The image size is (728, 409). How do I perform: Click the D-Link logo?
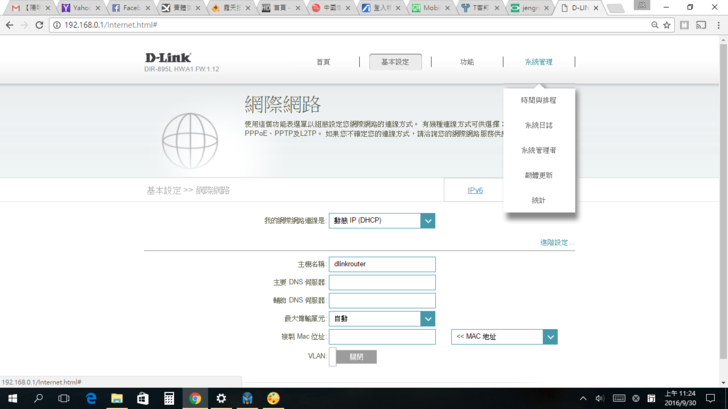[x=167, y=58]
